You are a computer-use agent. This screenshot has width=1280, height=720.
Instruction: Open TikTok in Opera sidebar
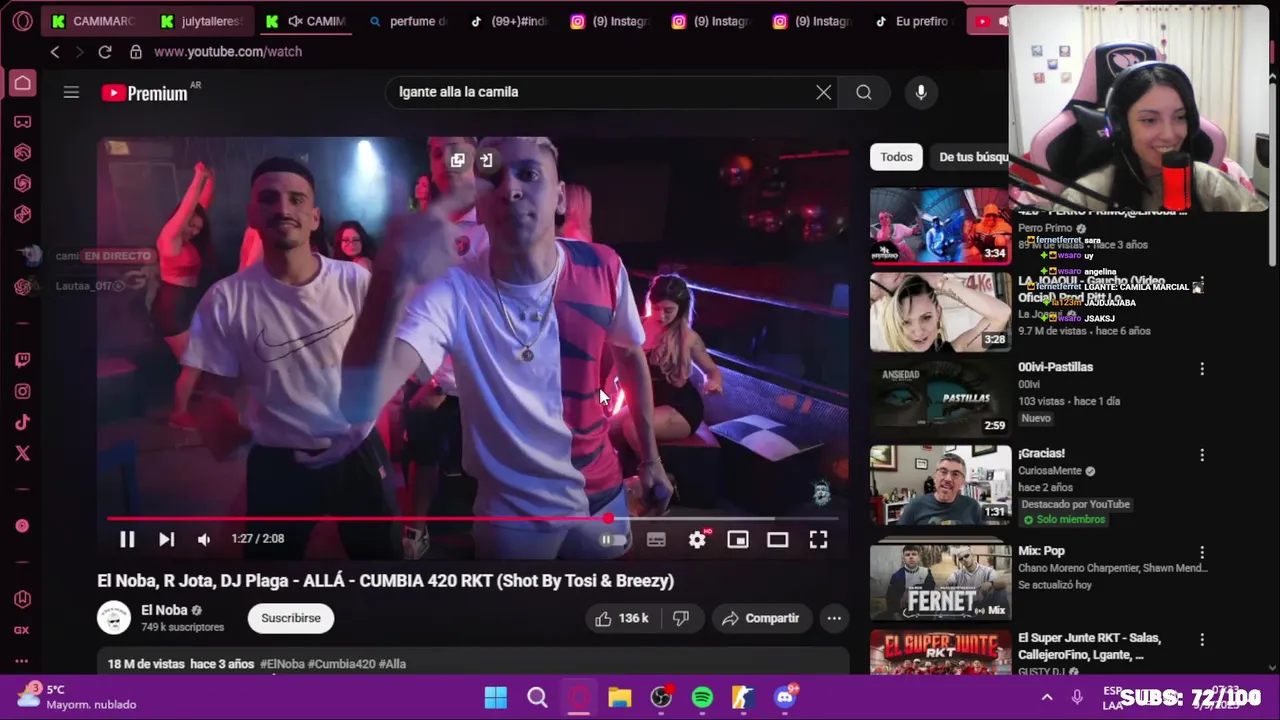[22, 422]
